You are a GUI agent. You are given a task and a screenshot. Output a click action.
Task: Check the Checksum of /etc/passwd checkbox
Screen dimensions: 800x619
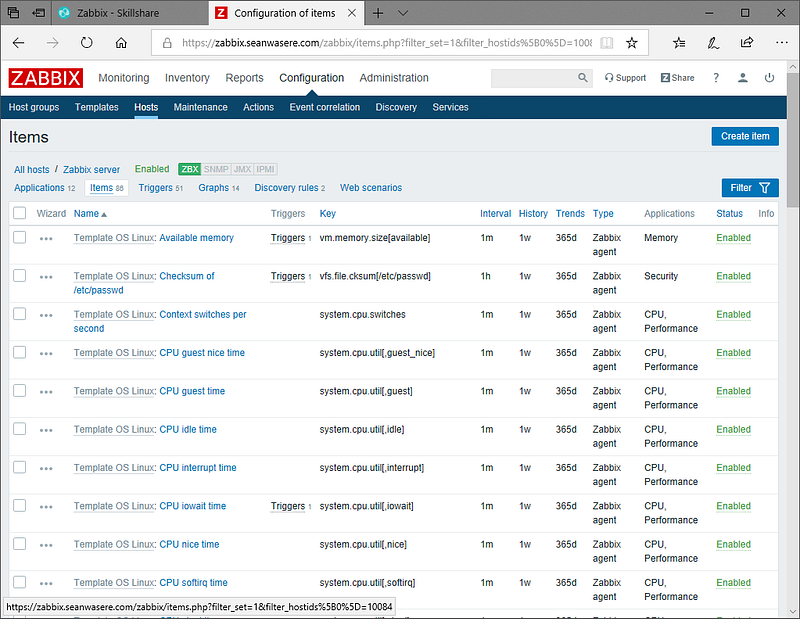[19, 276]
